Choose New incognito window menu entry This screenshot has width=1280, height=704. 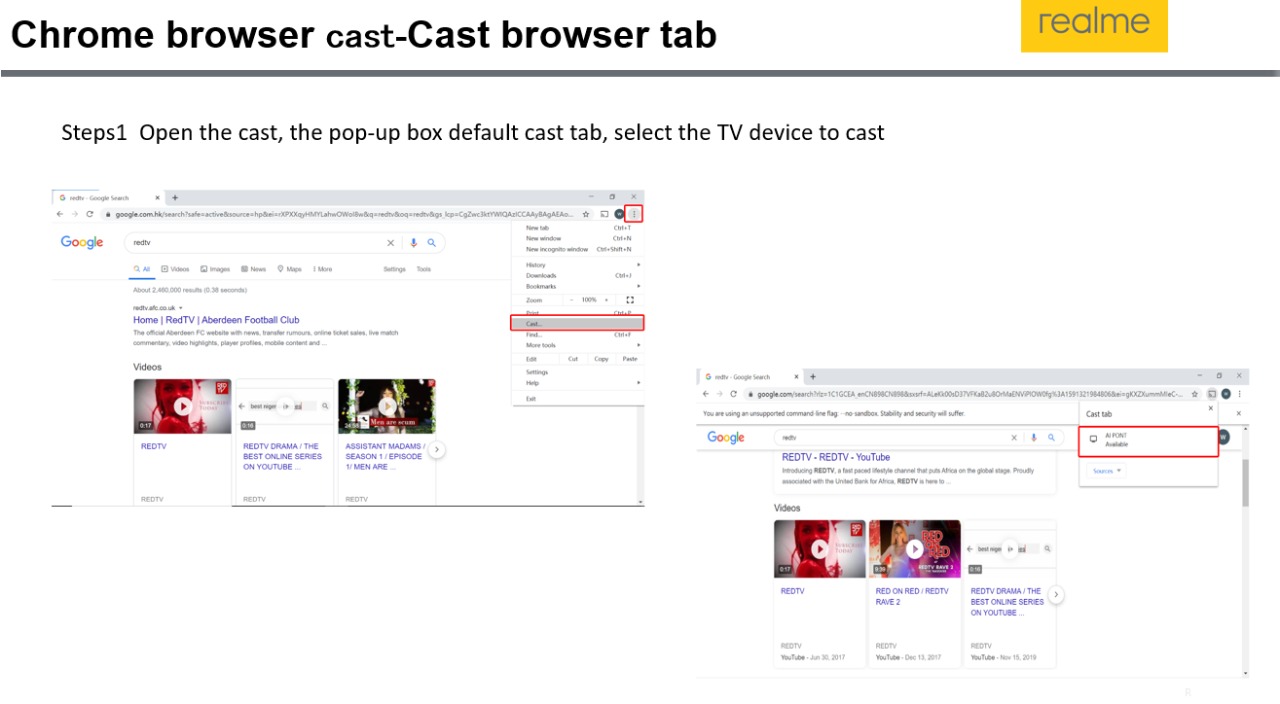[557, 249]
